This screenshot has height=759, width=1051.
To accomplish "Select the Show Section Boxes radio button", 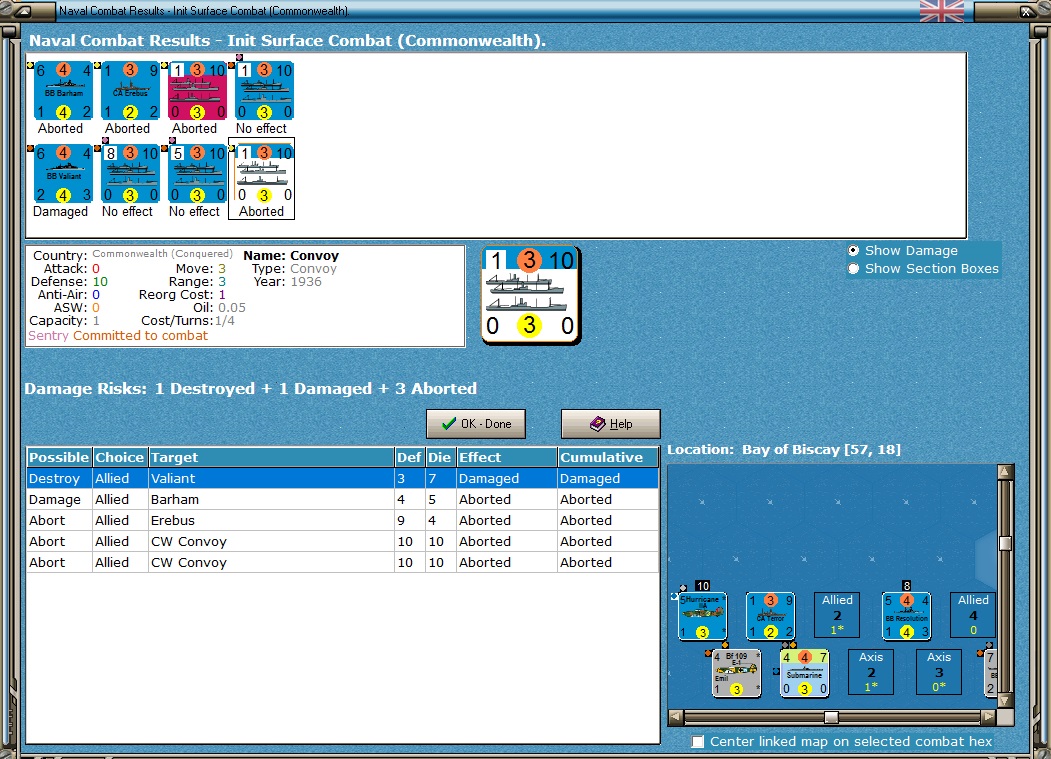I will coord(853,269).
